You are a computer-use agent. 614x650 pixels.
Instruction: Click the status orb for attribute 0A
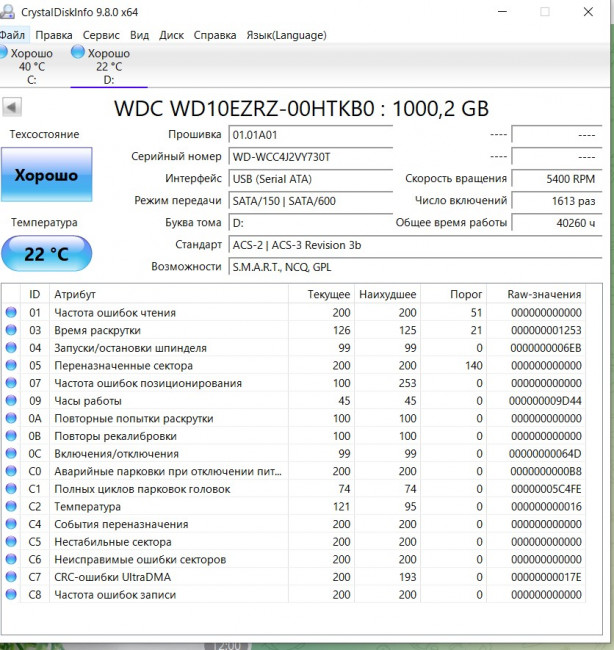pyautogui.click(x=11, y=418)
